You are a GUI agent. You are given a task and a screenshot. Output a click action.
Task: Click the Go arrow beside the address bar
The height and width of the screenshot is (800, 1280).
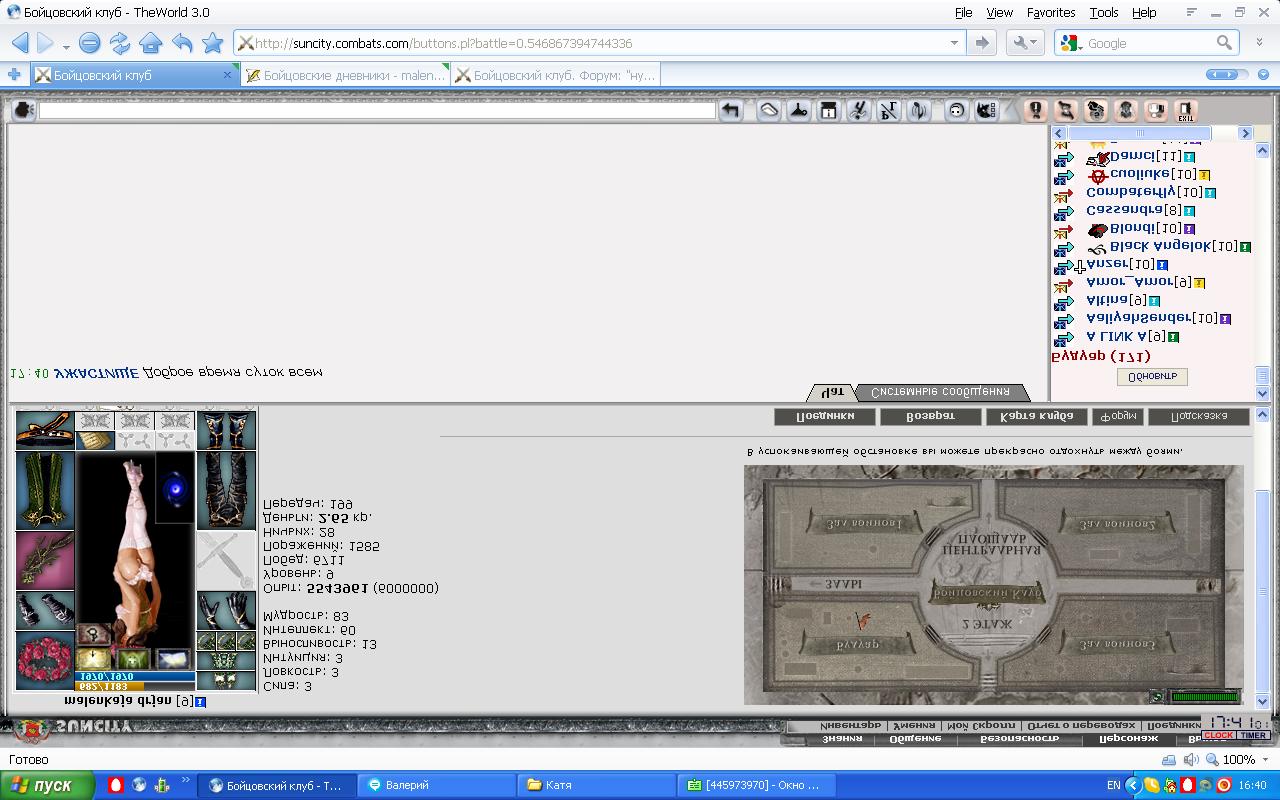coord(982,43)
